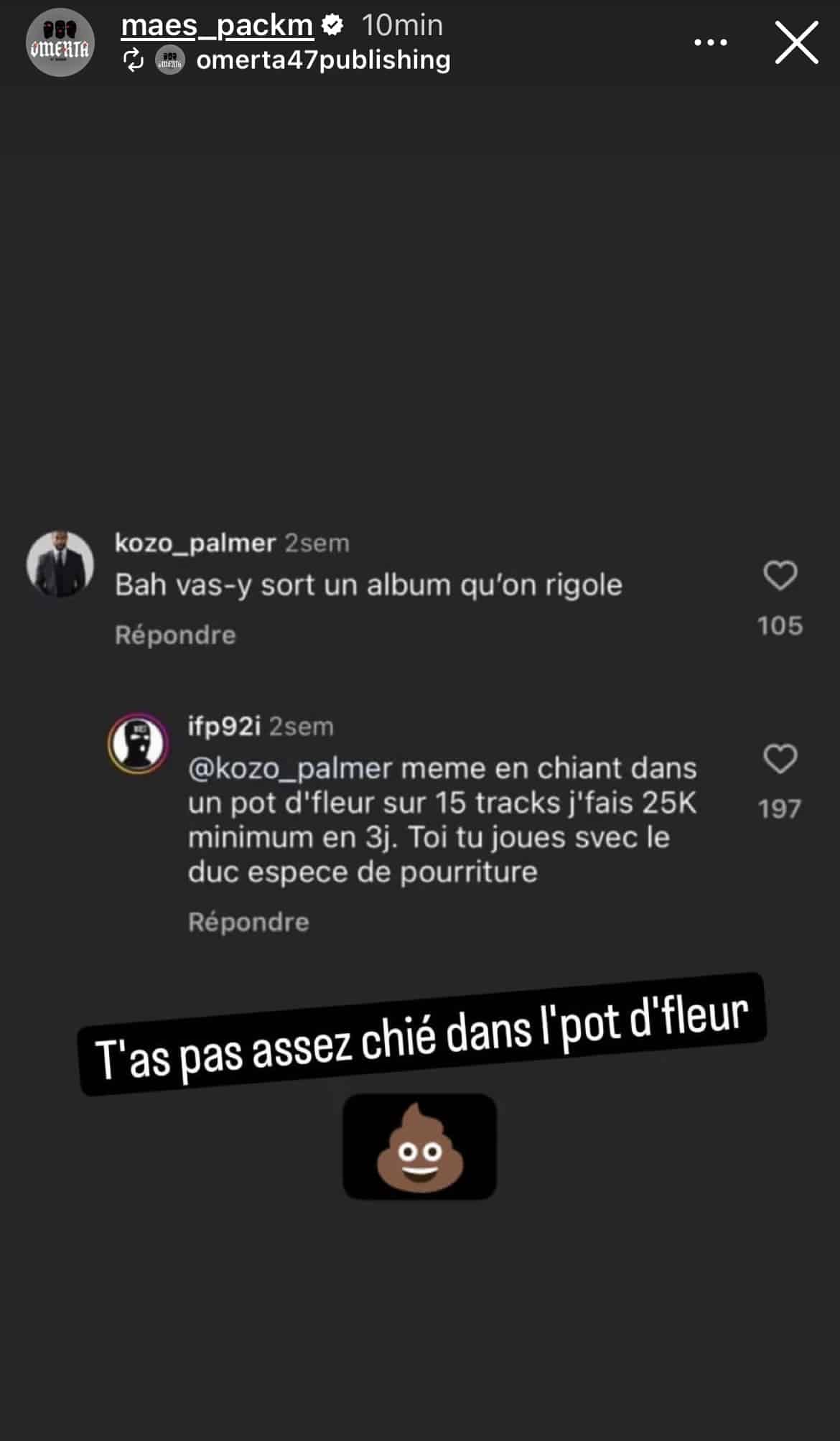The height and width of the screenshot is (1441, 840).
Task: Like kozo_palmer's comment with the heart
Action: (x=780, y=576)
